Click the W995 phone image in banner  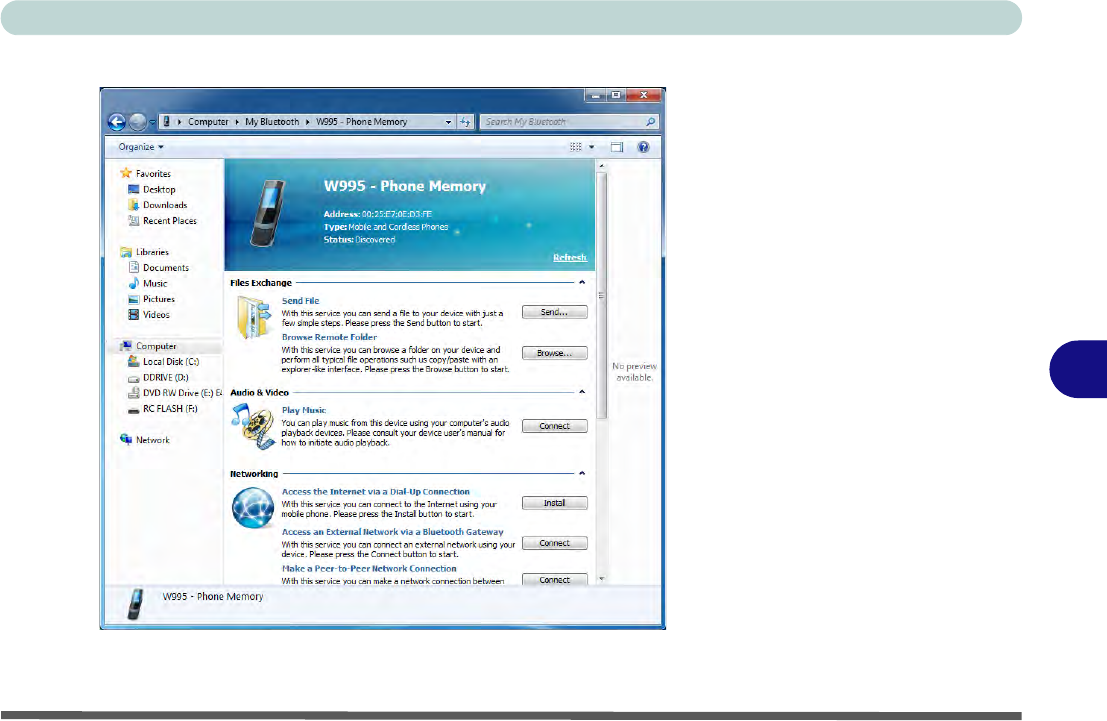[x=269, y=213]
